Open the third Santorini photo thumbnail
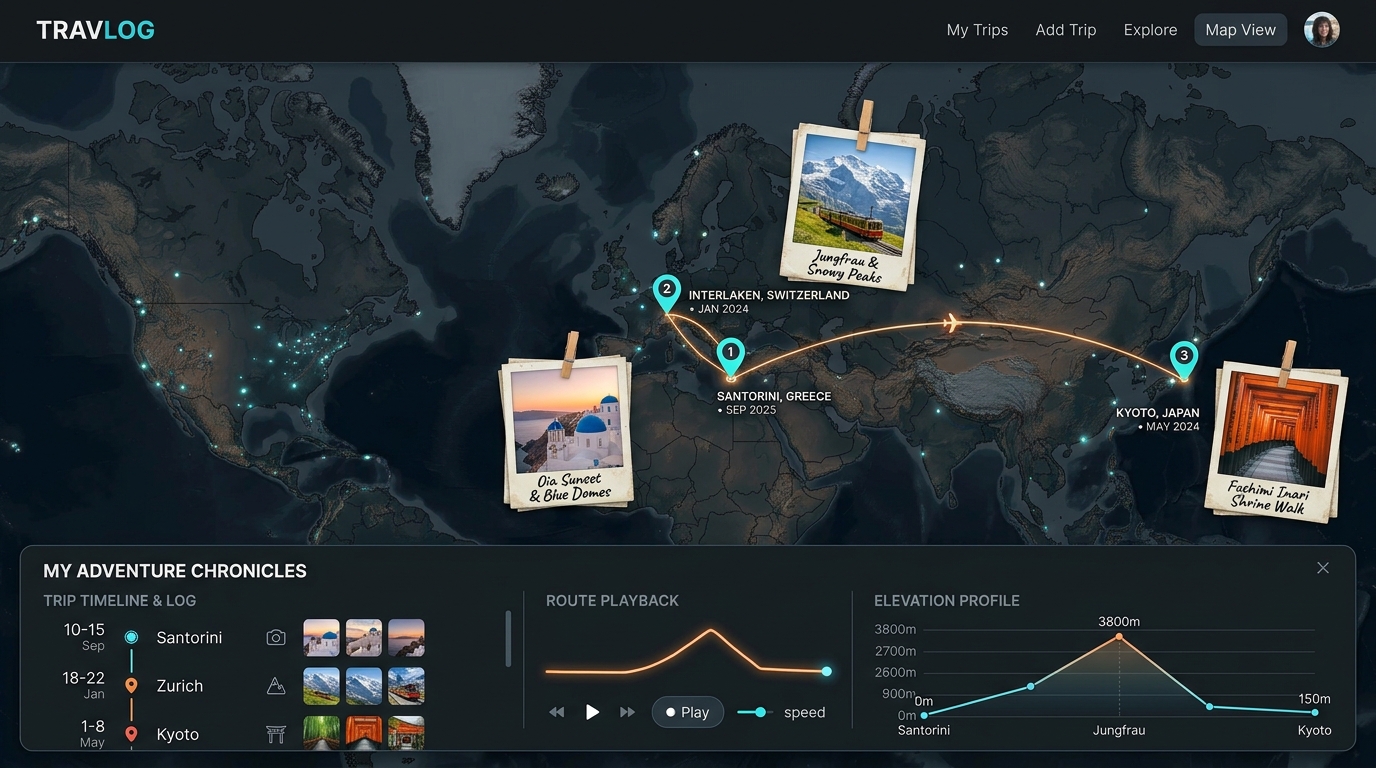The image size is (1376, 768). [x=406, y=638]
